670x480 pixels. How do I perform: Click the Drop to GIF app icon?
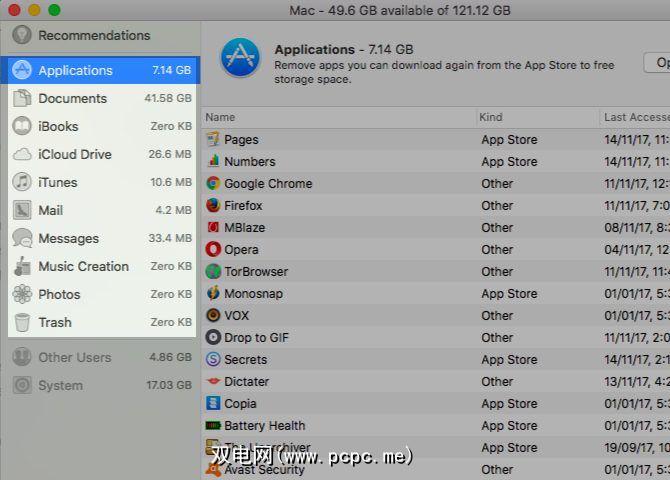click(213, 337)
